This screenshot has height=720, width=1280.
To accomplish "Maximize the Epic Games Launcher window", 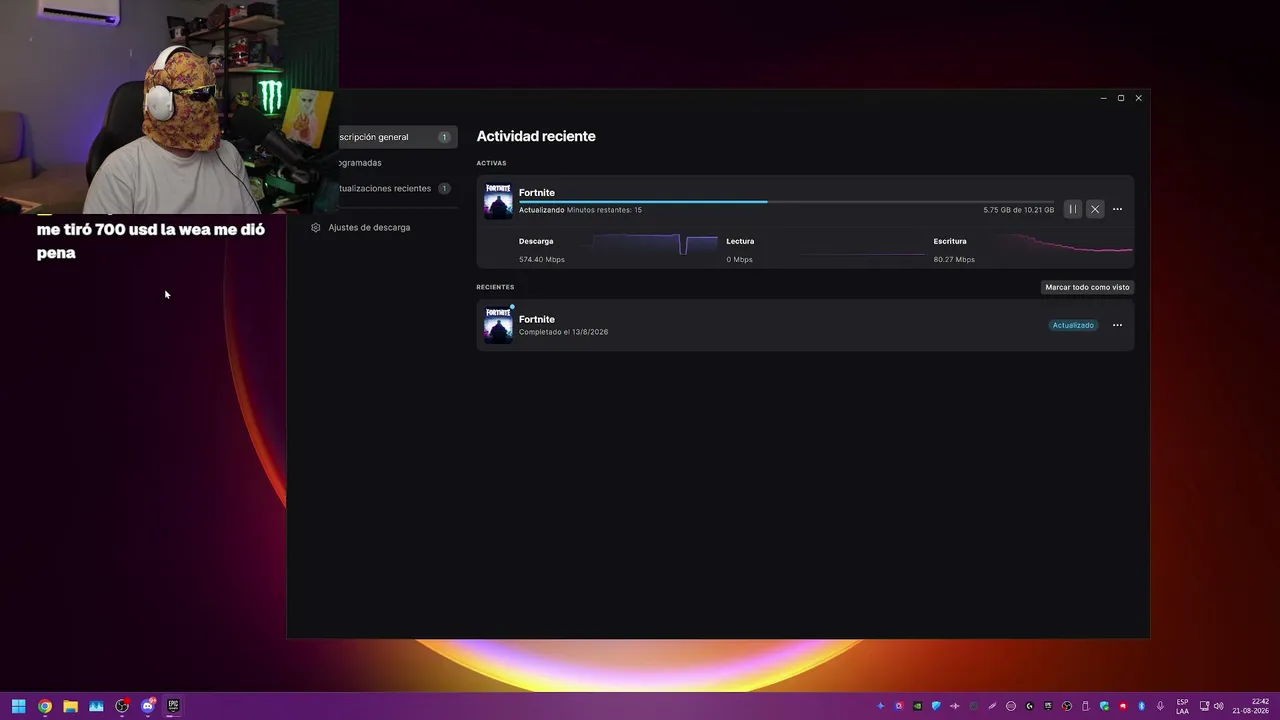I will pyautogui.click(x=1121, y=98).
